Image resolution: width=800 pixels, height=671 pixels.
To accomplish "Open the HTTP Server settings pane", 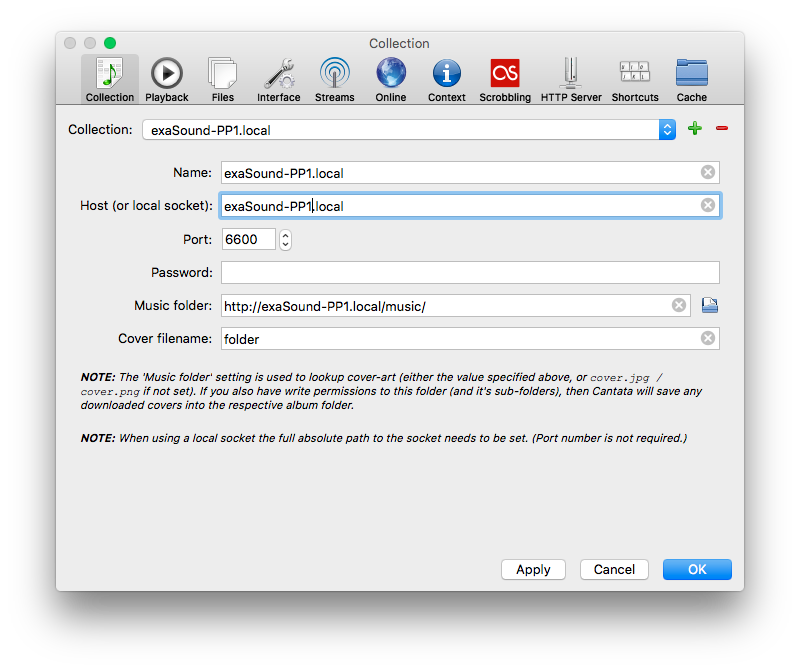I will coord(571,80).
